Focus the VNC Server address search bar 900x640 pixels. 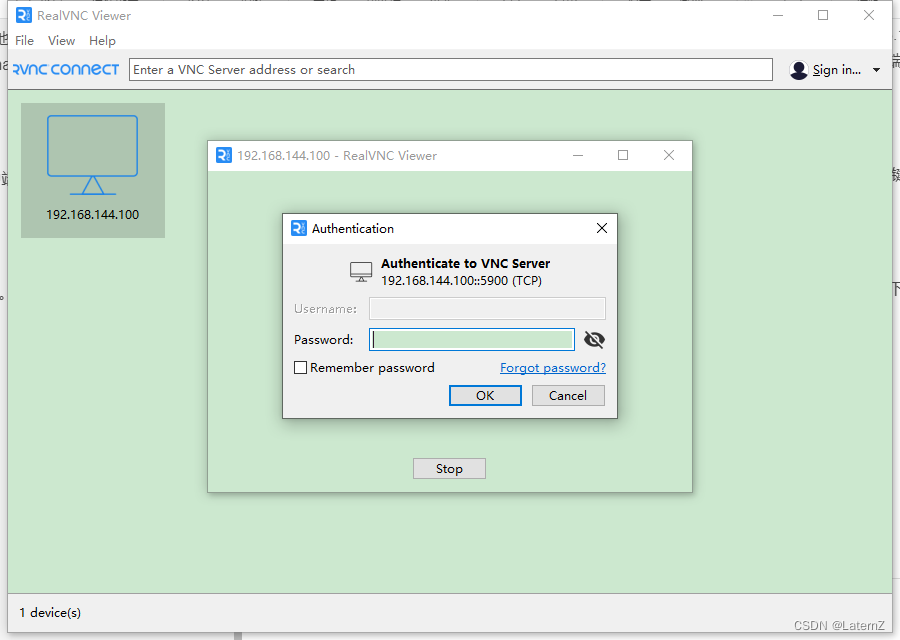(451, 69)
